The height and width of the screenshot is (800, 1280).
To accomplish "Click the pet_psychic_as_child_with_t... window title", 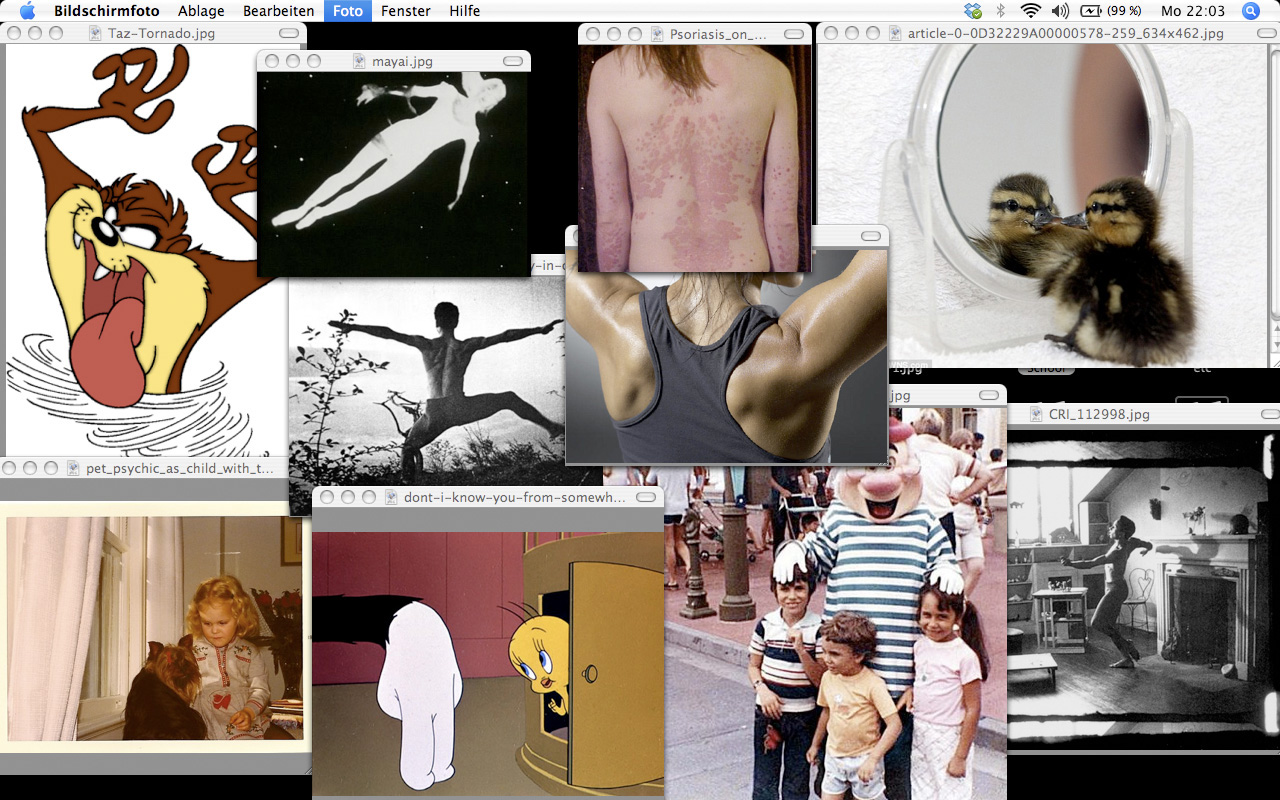I will click(180, 467).
